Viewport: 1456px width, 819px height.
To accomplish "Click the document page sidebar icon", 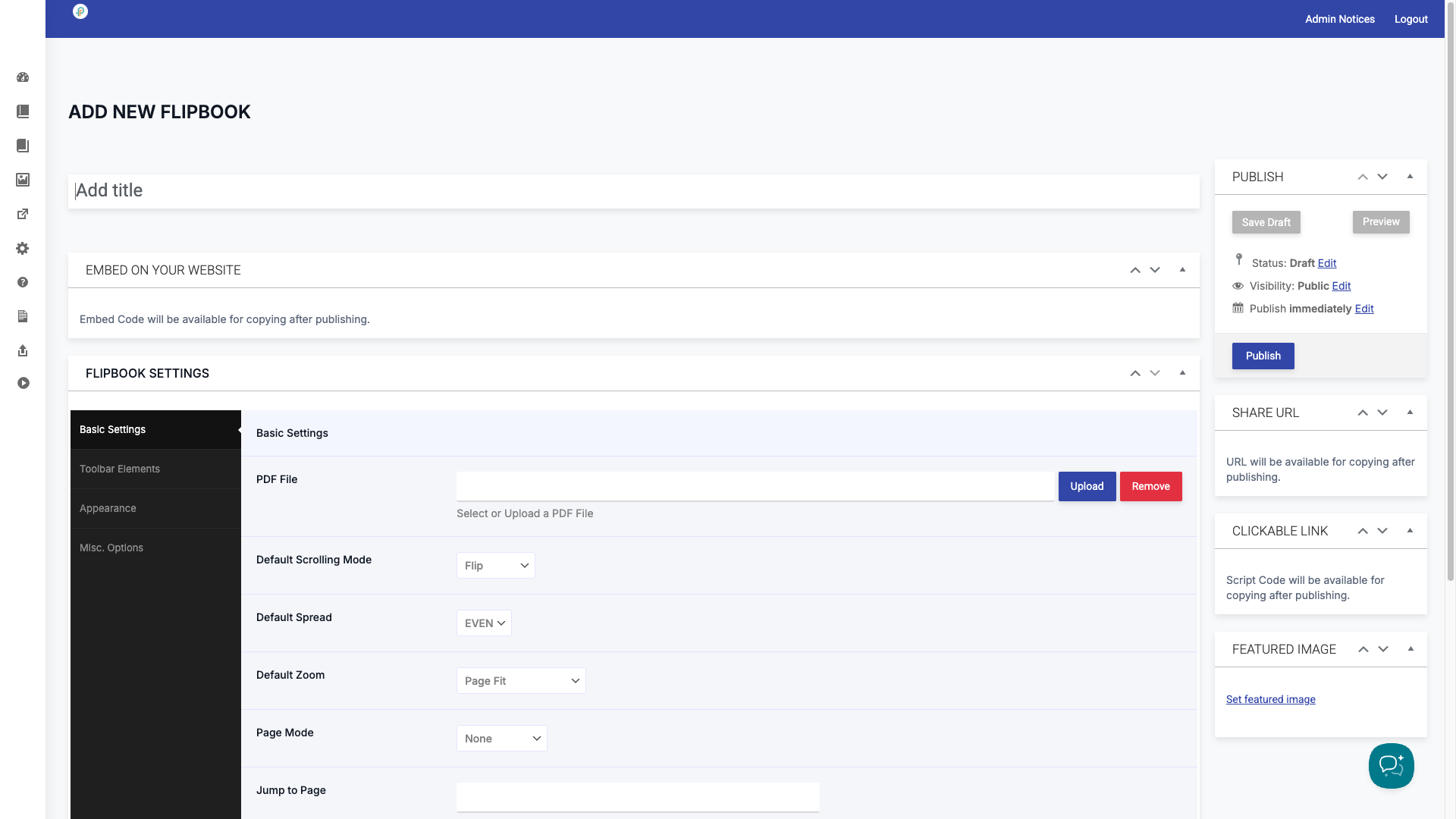I will coord(23,316).
